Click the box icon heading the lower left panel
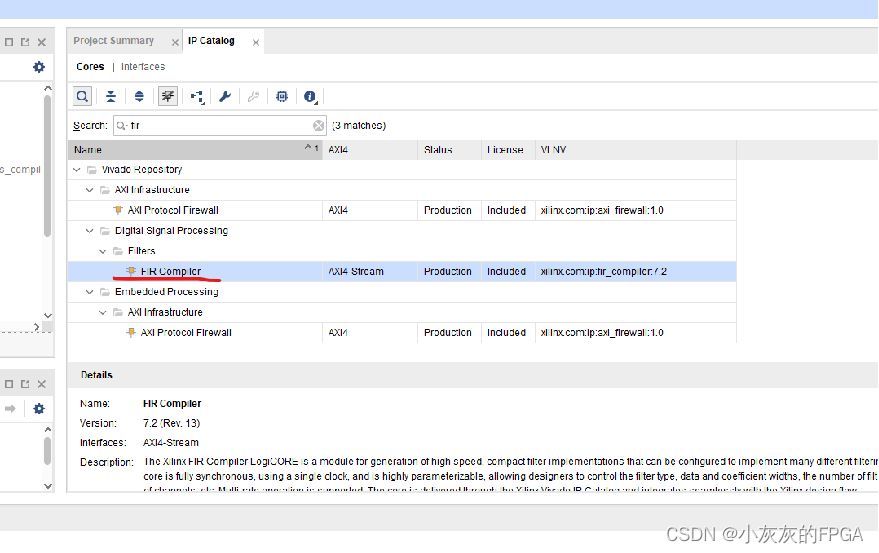The image size is (879, 553). (x=9, y=384)
